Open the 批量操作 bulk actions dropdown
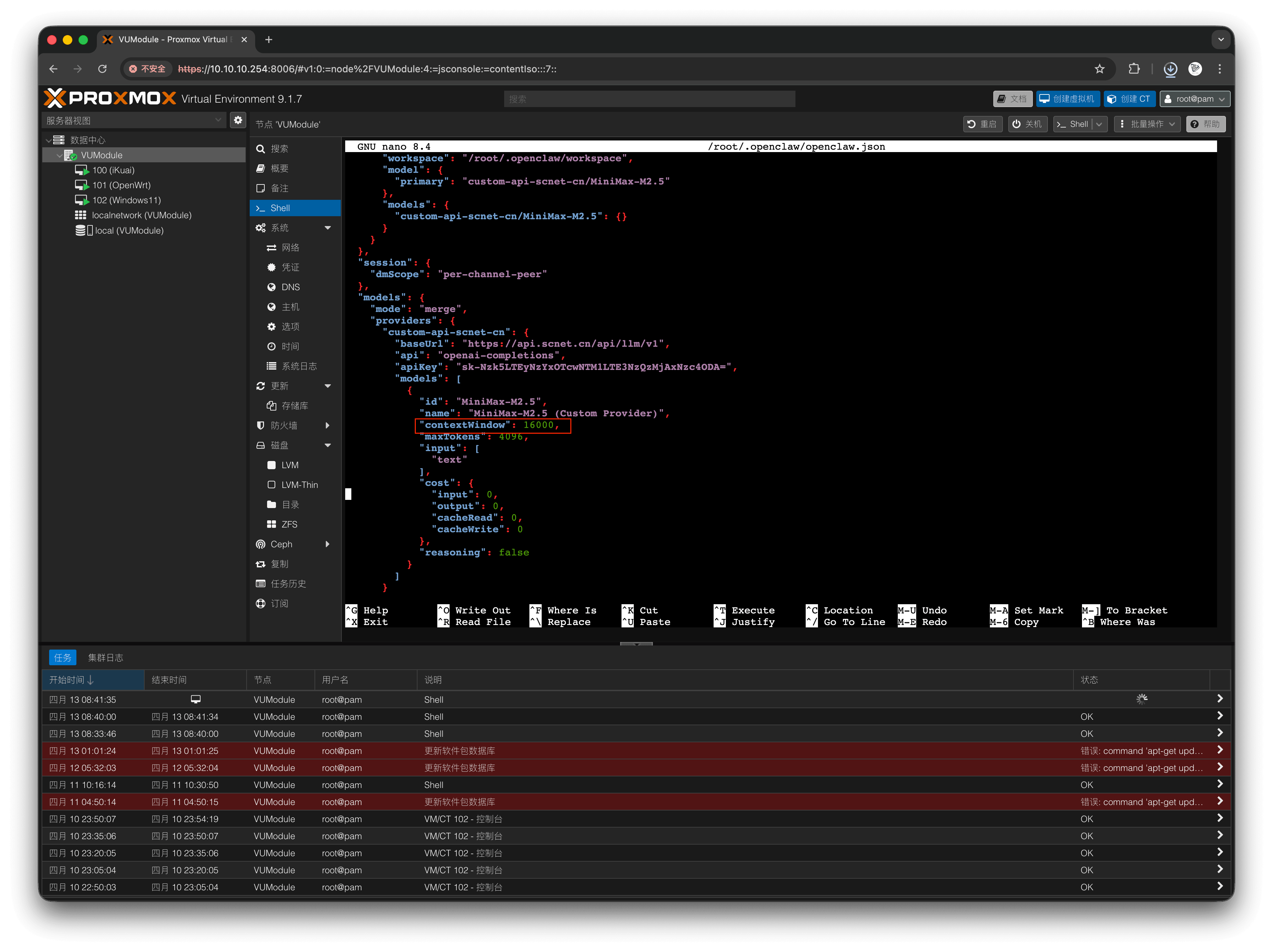This screenshot has width=1273, height=952. click(x=1147, y=124)
